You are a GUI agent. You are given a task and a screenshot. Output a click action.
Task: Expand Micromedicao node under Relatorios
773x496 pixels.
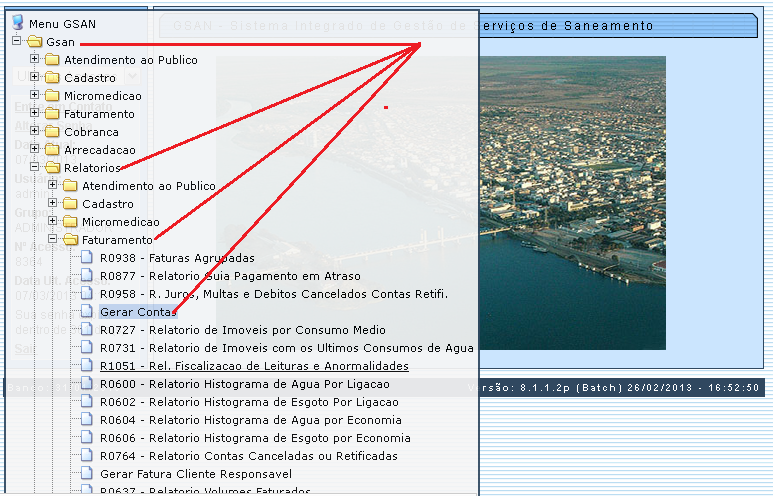coord(53,222)
